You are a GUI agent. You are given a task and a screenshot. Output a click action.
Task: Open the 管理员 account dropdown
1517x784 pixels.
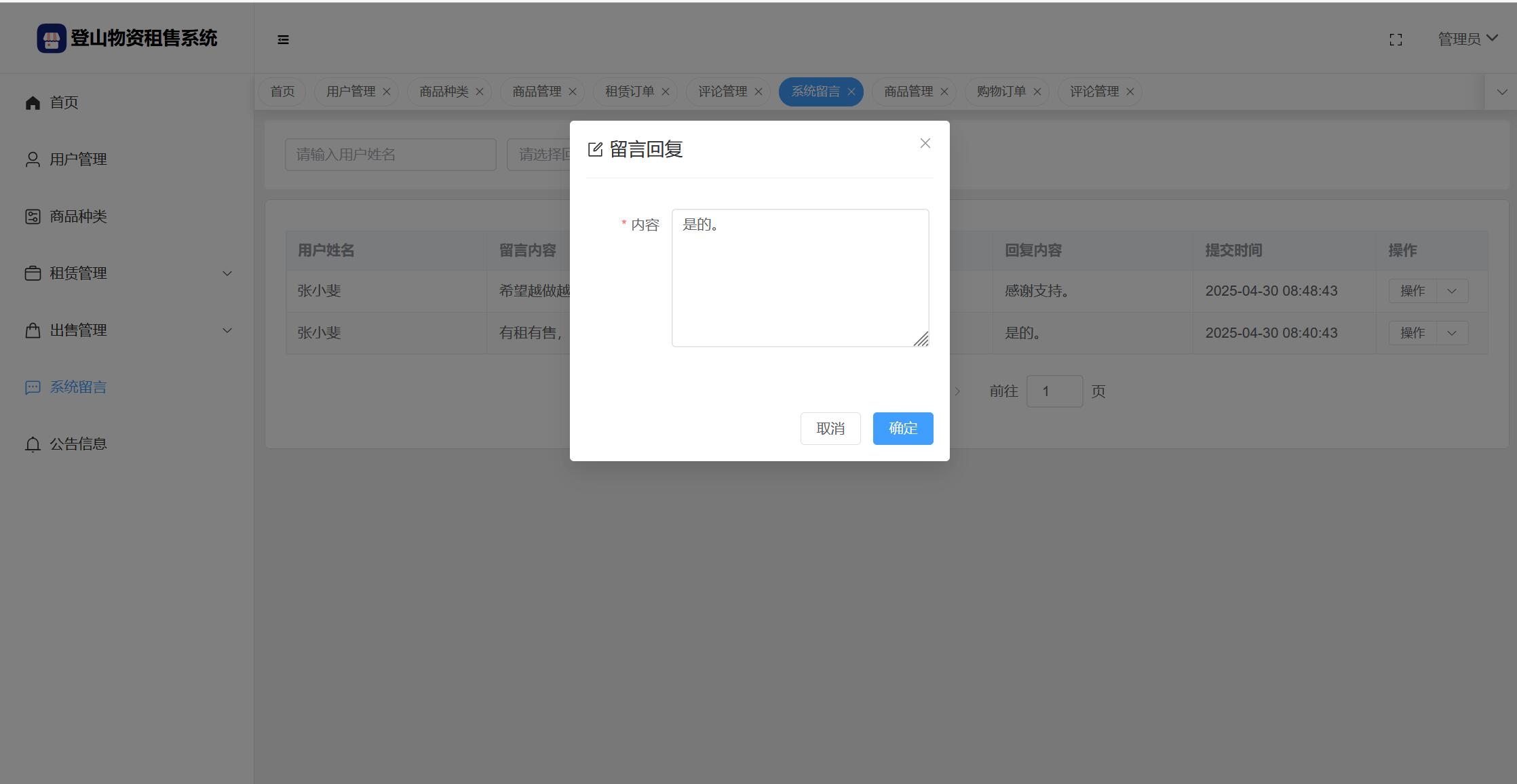(x=1467, y=39)
